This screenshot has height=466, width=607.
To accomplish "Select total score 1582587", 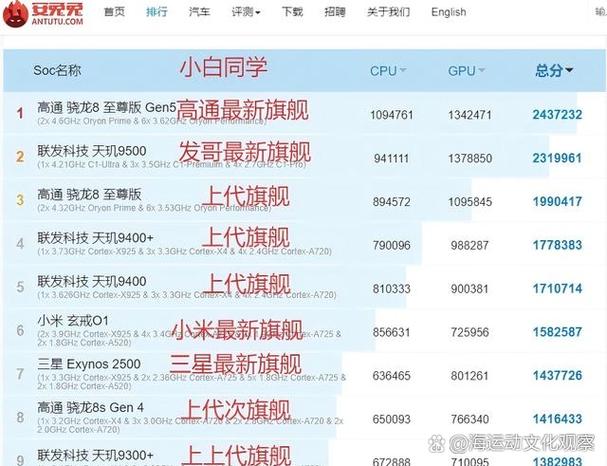I will point(557,332).
